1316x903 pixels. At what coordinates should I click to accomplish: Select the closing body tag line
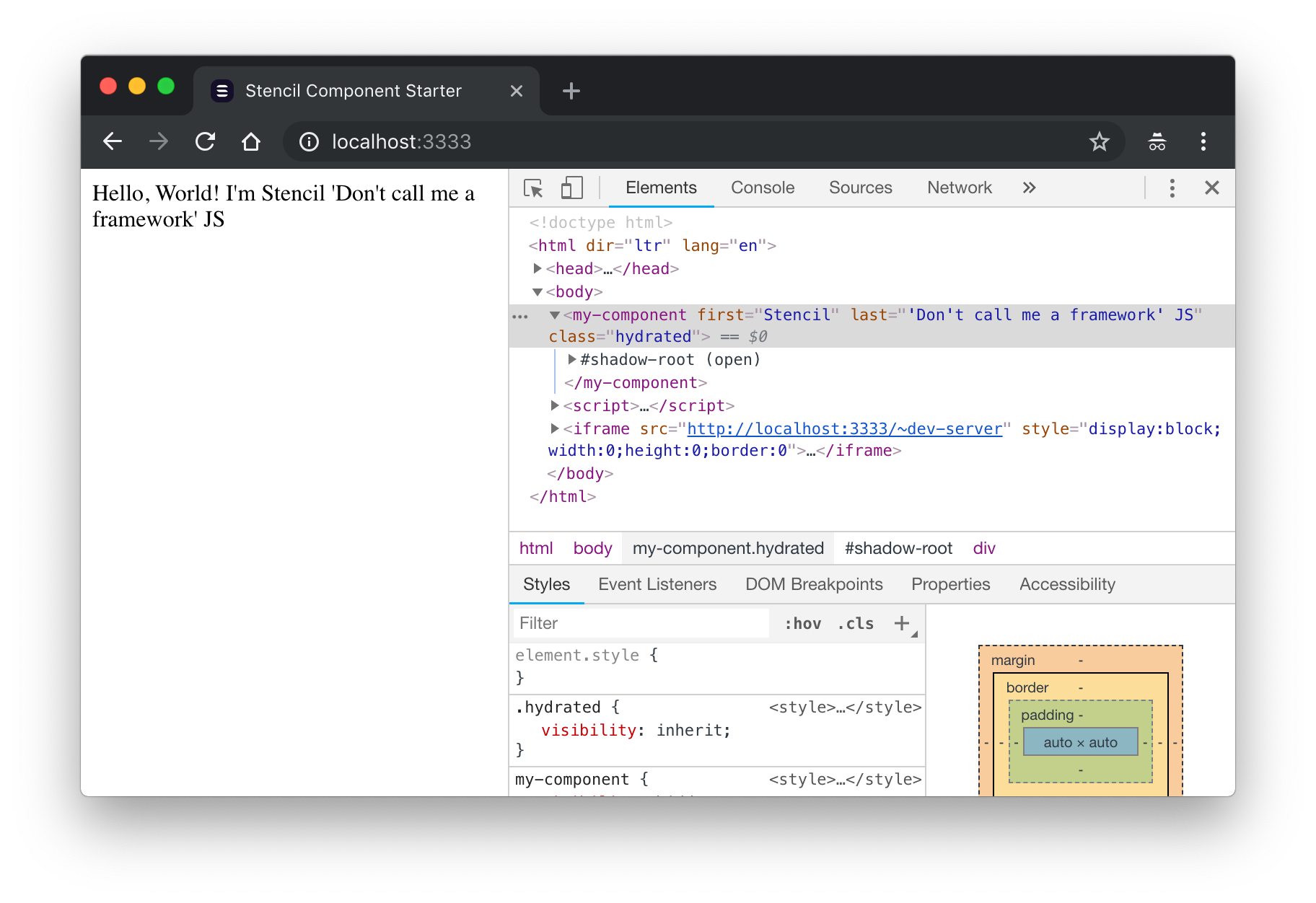(580, 473)
